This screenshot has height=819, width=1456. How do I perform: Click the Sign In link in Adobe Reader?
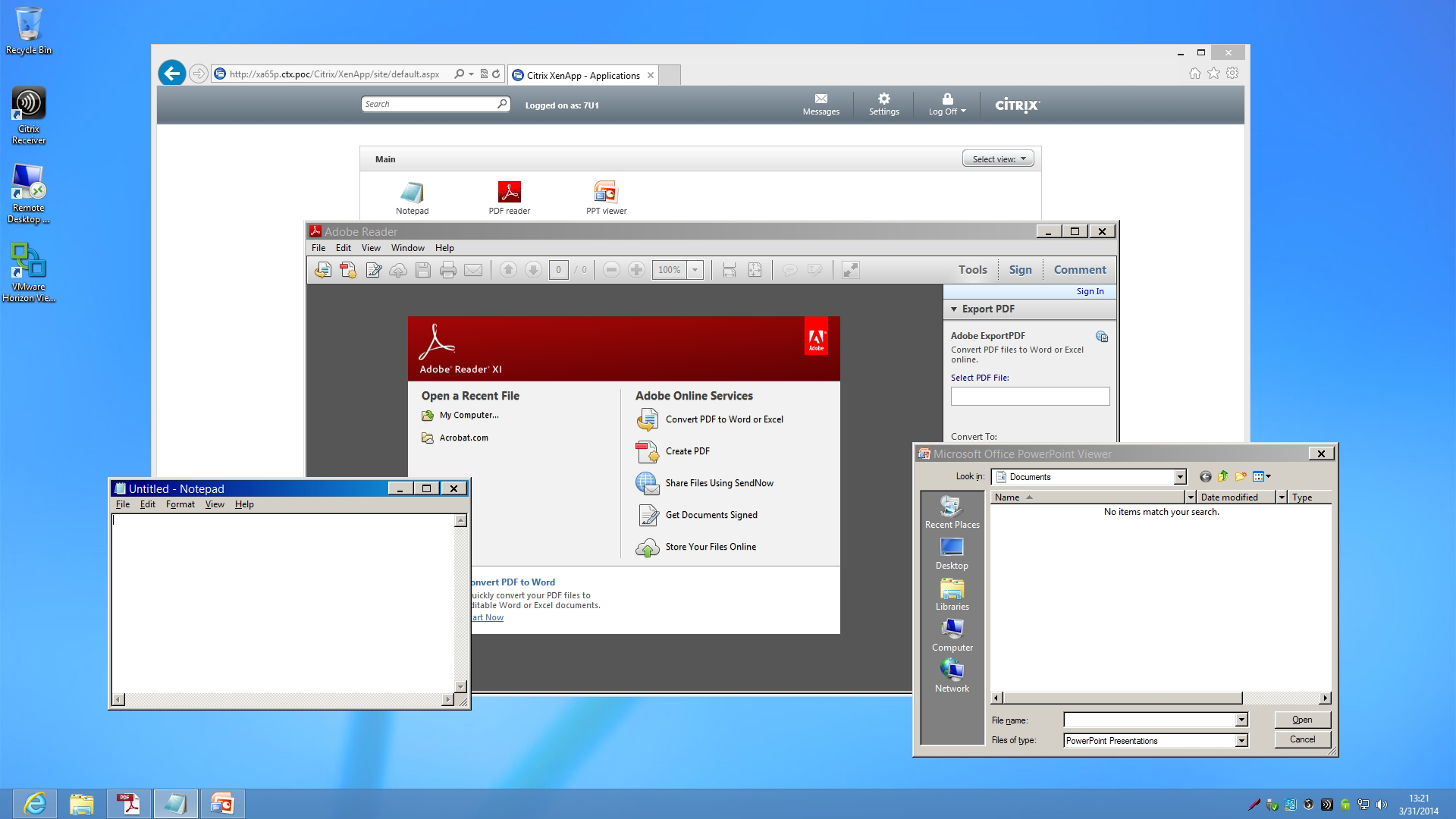point(1090,291)
